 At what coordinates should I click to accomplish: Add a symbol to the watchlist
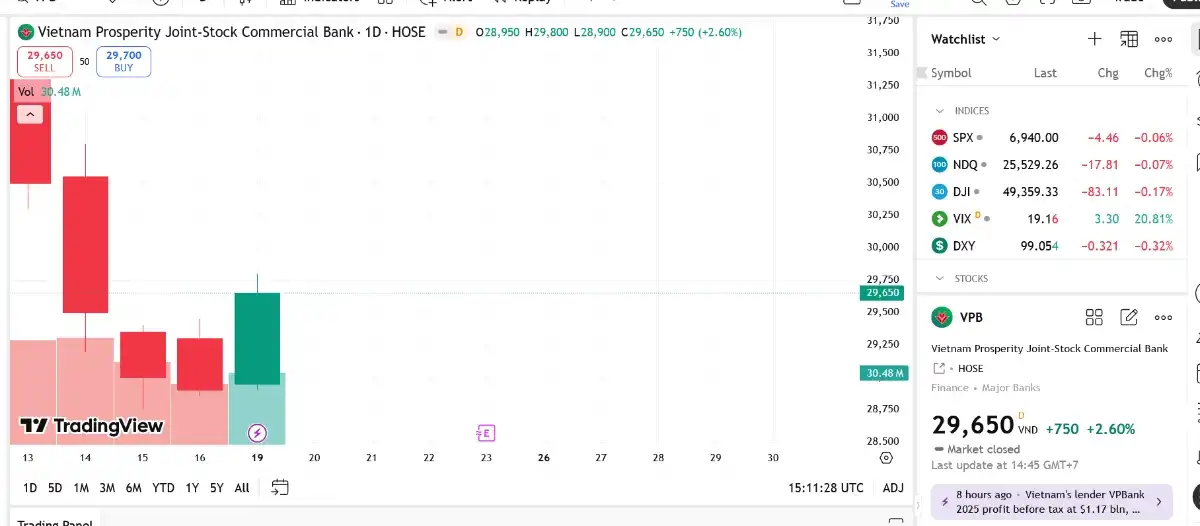(1094, 39)
